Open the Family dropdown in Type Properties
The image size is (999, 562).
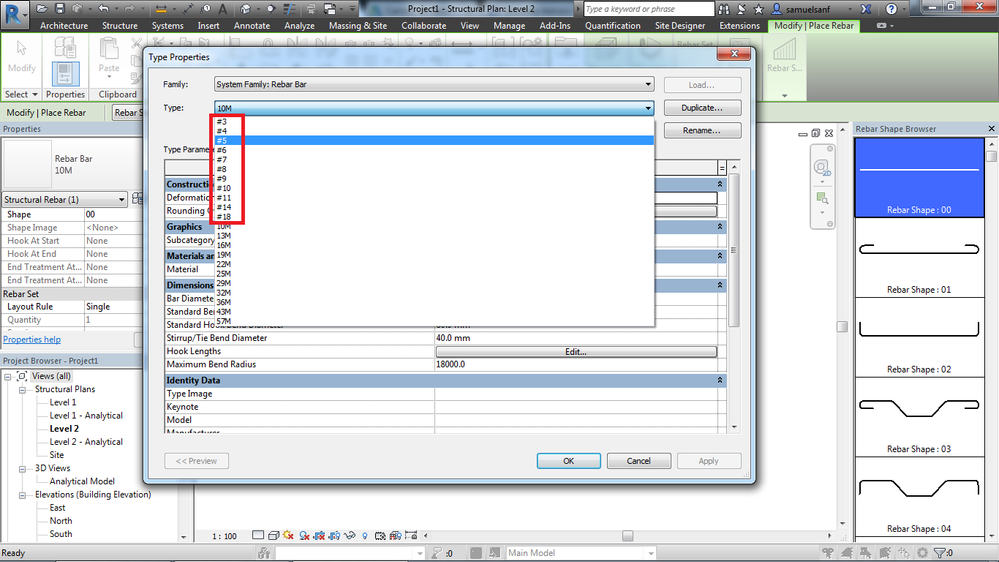435,84
